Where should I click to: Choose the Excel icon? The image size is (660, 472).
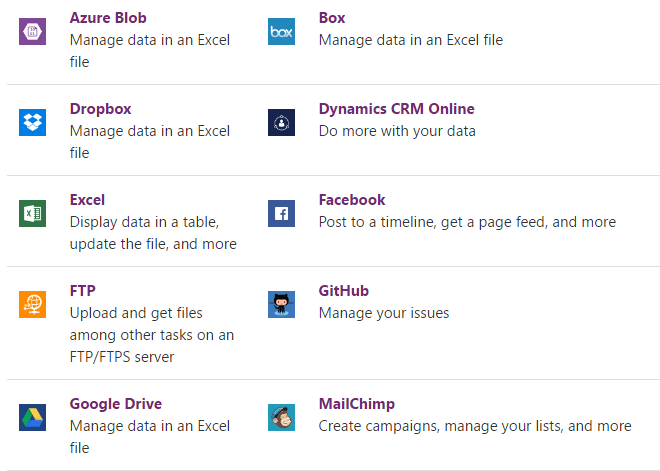33,213
